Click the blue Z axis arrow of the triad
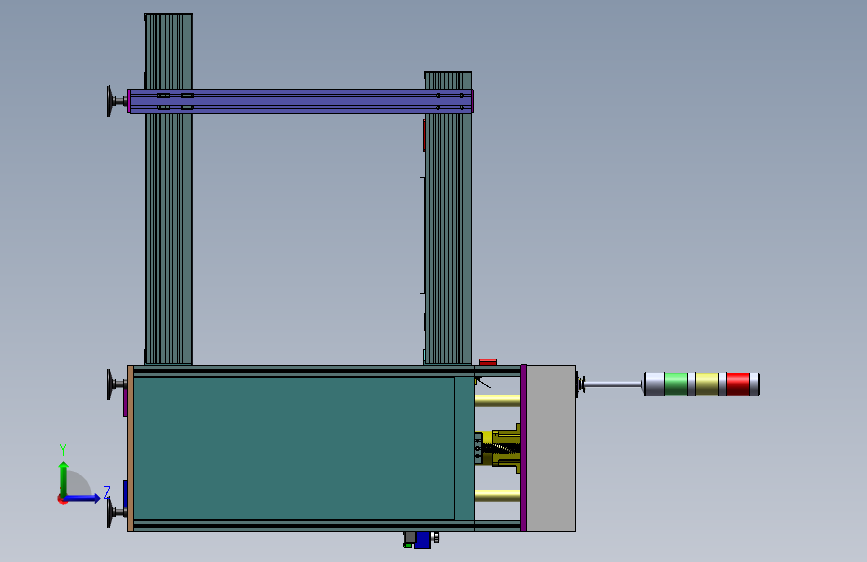Image resolution: width=867 pixels, height=562 pixels. tap(83, 498)
